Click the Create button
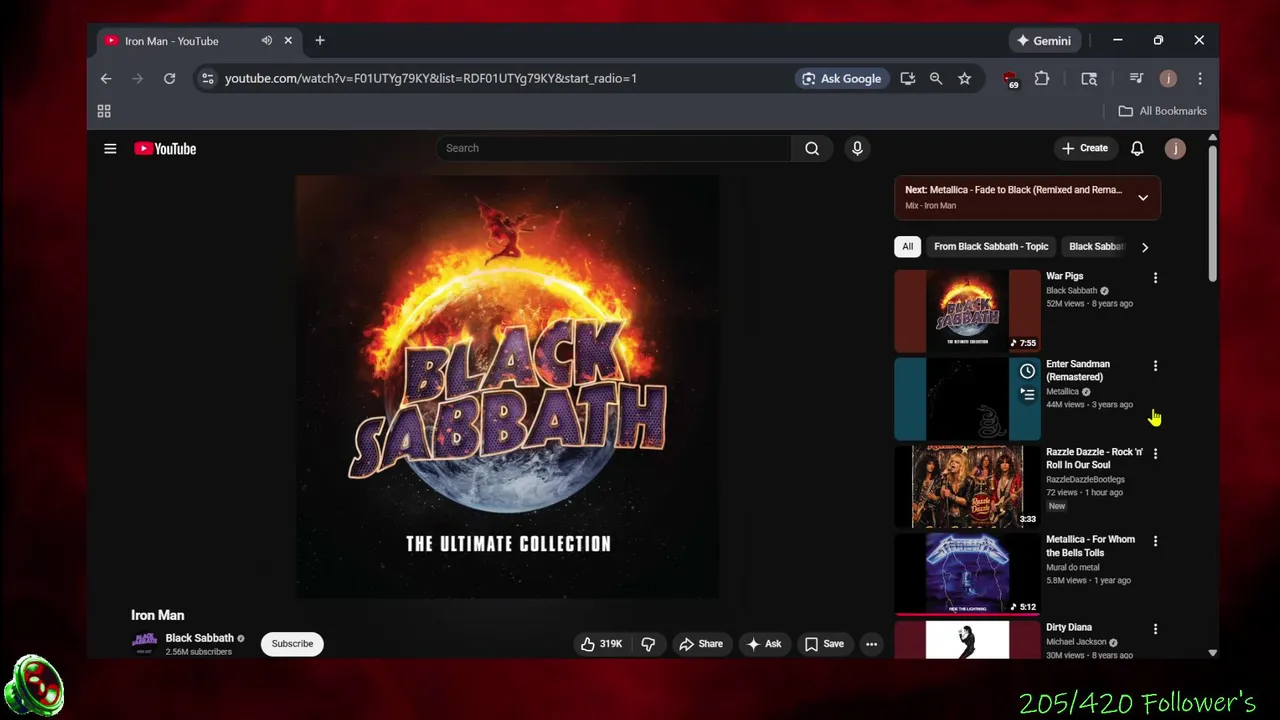 [1084, 148]
